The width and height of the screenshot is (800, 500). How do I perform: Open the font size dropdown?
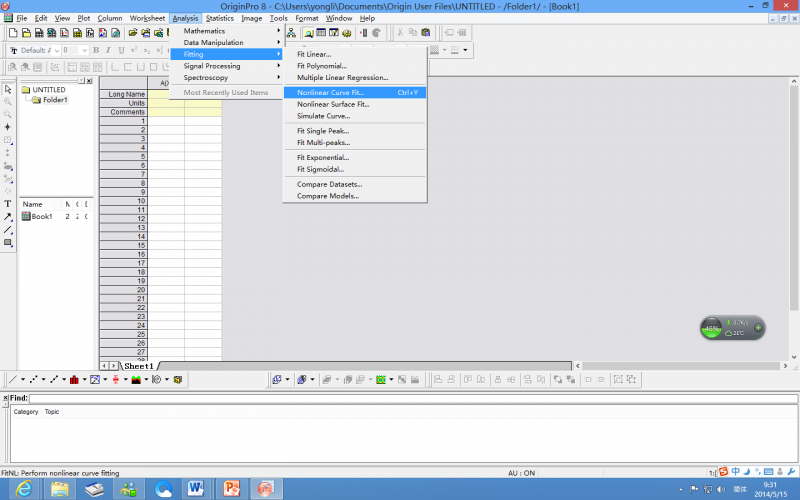[85, 51]
